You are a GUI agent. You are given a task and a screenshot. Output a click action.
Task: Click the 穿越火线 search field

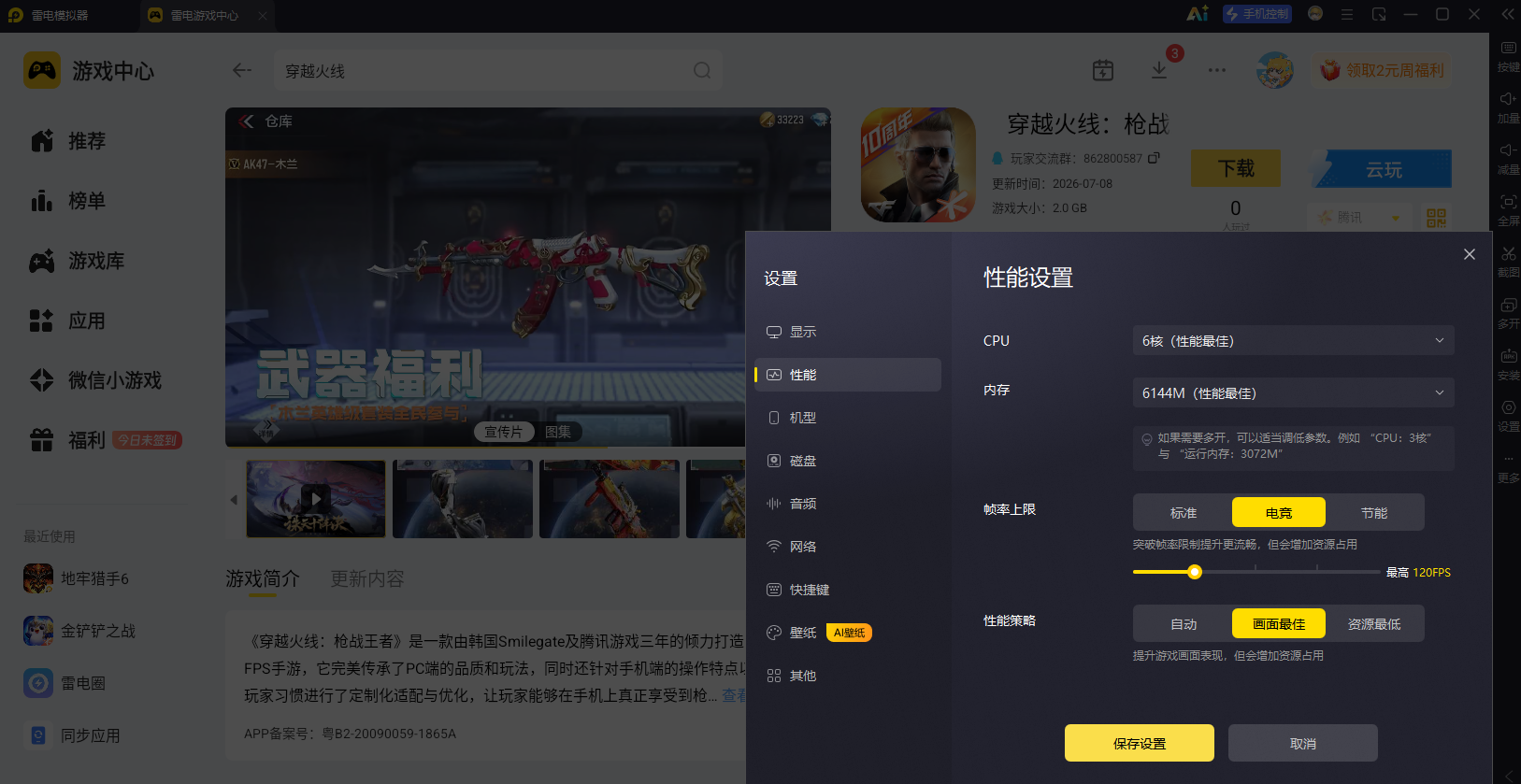tap(497, 70)
